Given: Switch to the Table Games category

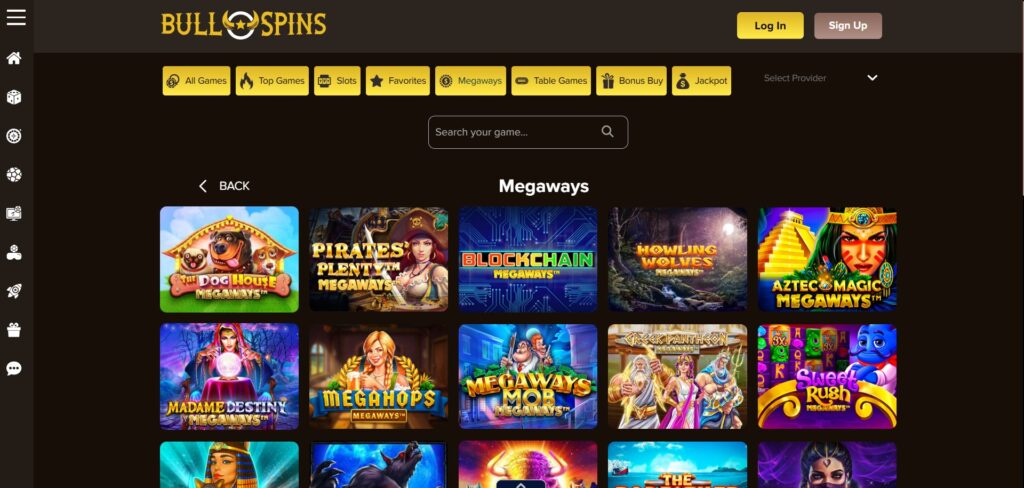Looking at the screenshot, I should coord(551,81).
